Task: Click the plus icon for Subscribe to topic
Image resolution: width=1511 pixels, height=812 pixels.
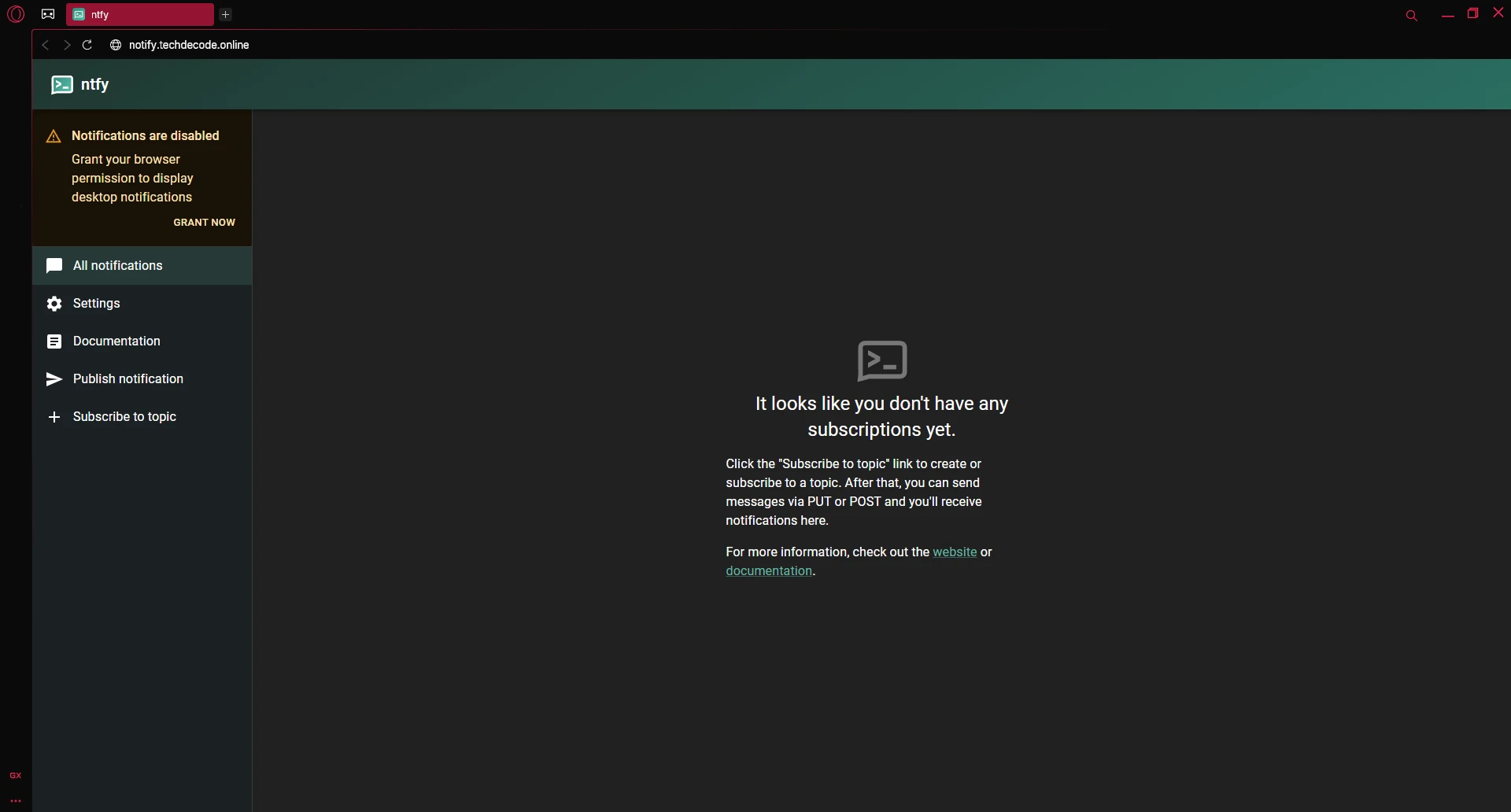Action: [54, 417]
